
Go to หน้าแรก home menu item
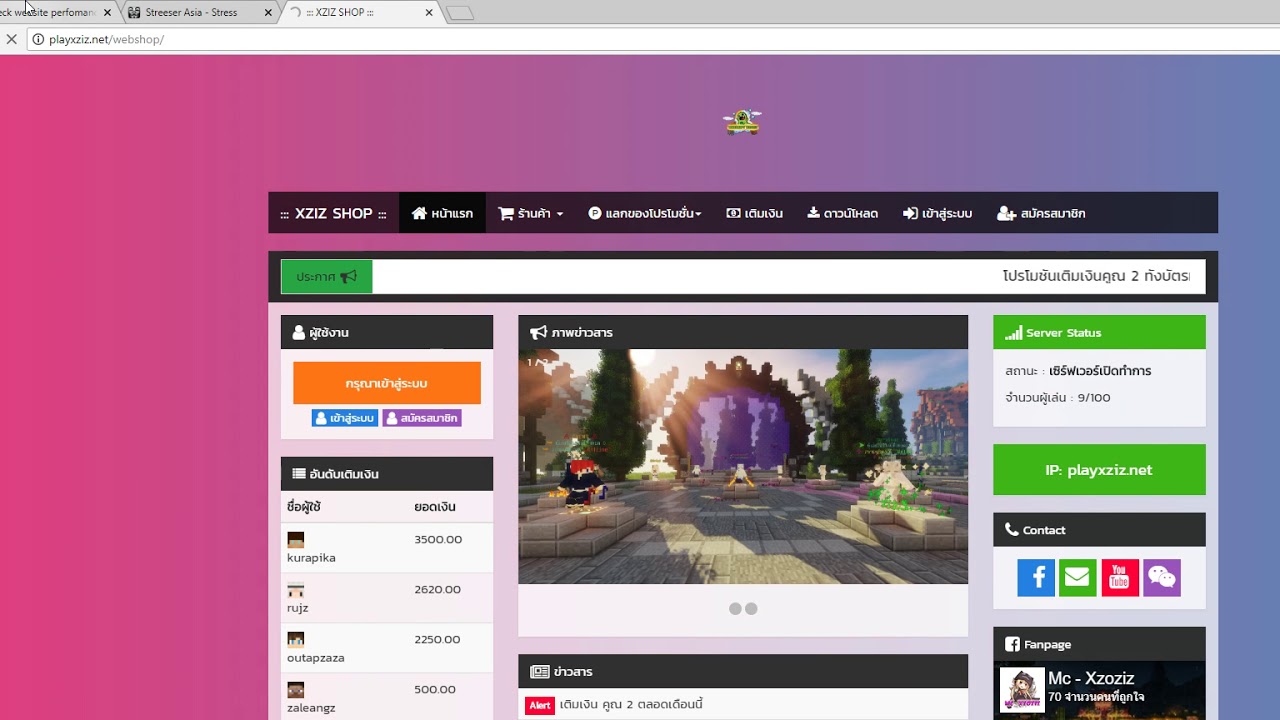point(442,213)
